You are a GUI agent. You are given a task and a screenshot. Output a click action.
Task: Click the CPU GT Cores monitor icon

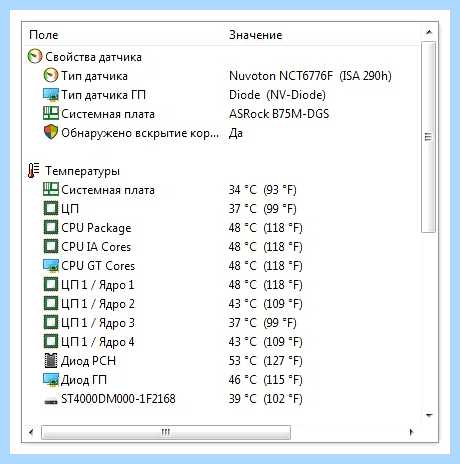(x=51, y=266)
